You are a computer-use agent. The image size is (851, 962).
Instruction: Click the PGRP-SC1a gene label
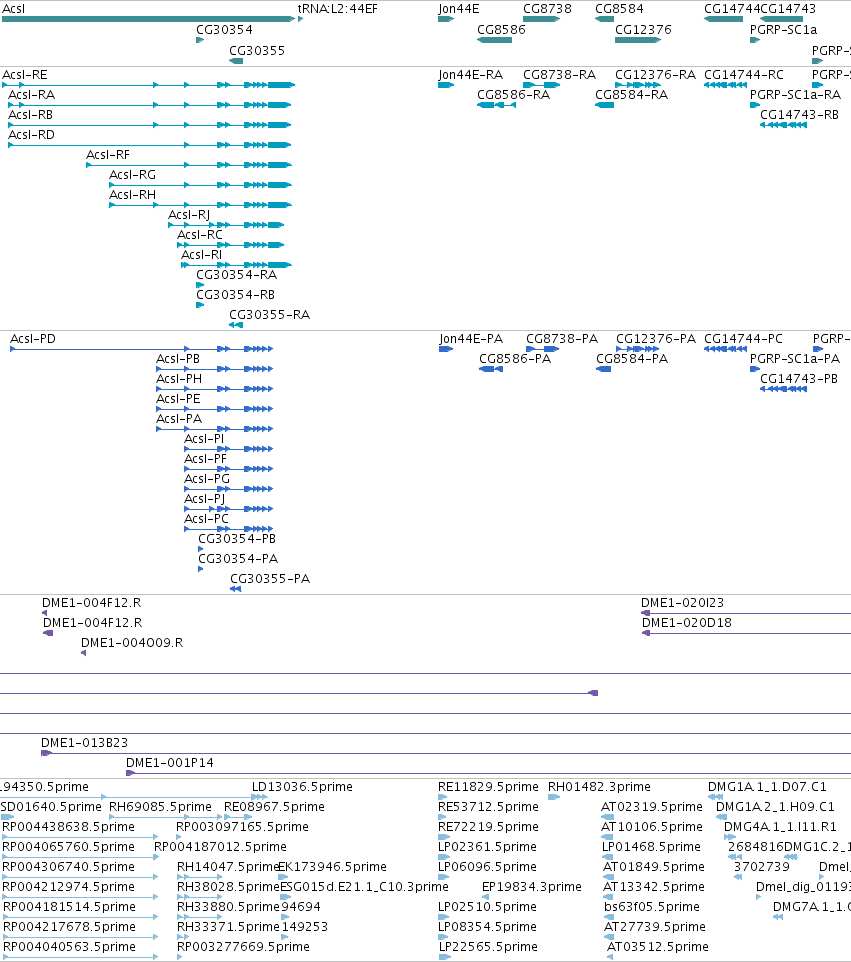click(x=784, y=30)
